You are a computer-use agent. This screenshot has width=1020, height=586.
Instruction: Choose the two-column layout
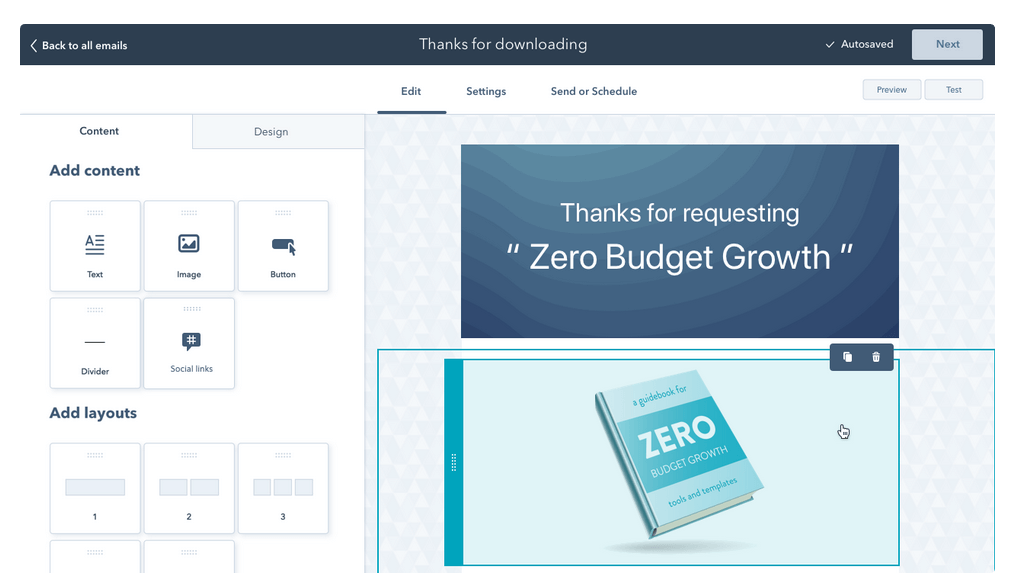189,488
